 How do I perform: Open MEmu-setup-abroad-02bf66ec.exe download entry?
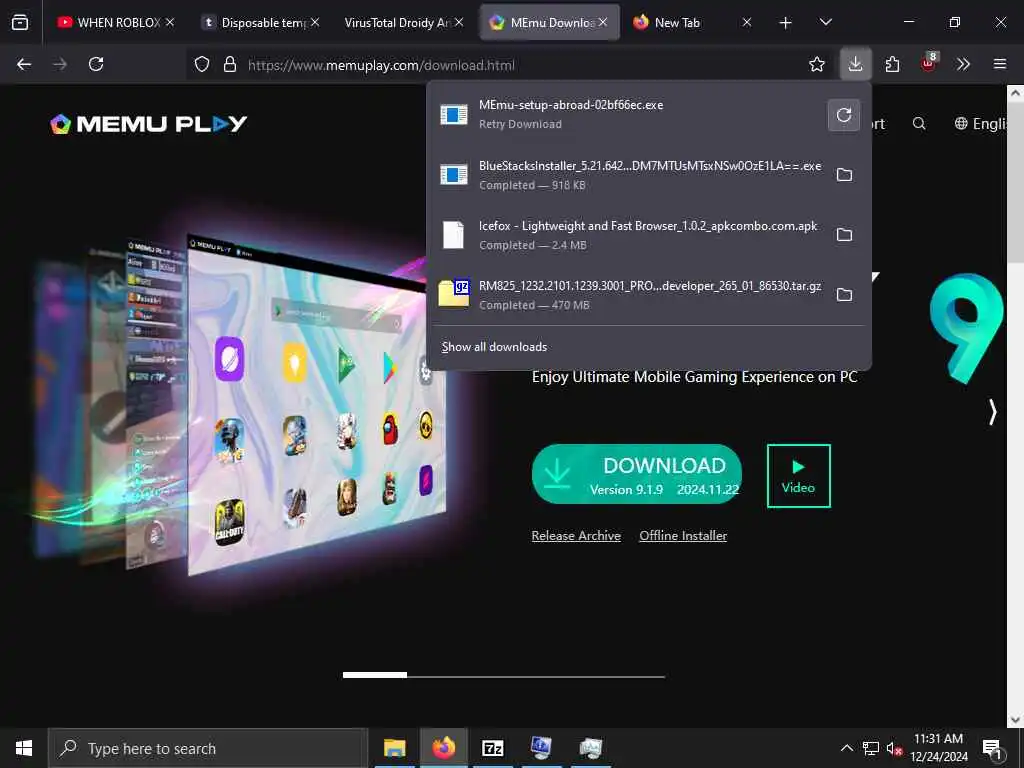coord(628,114)
